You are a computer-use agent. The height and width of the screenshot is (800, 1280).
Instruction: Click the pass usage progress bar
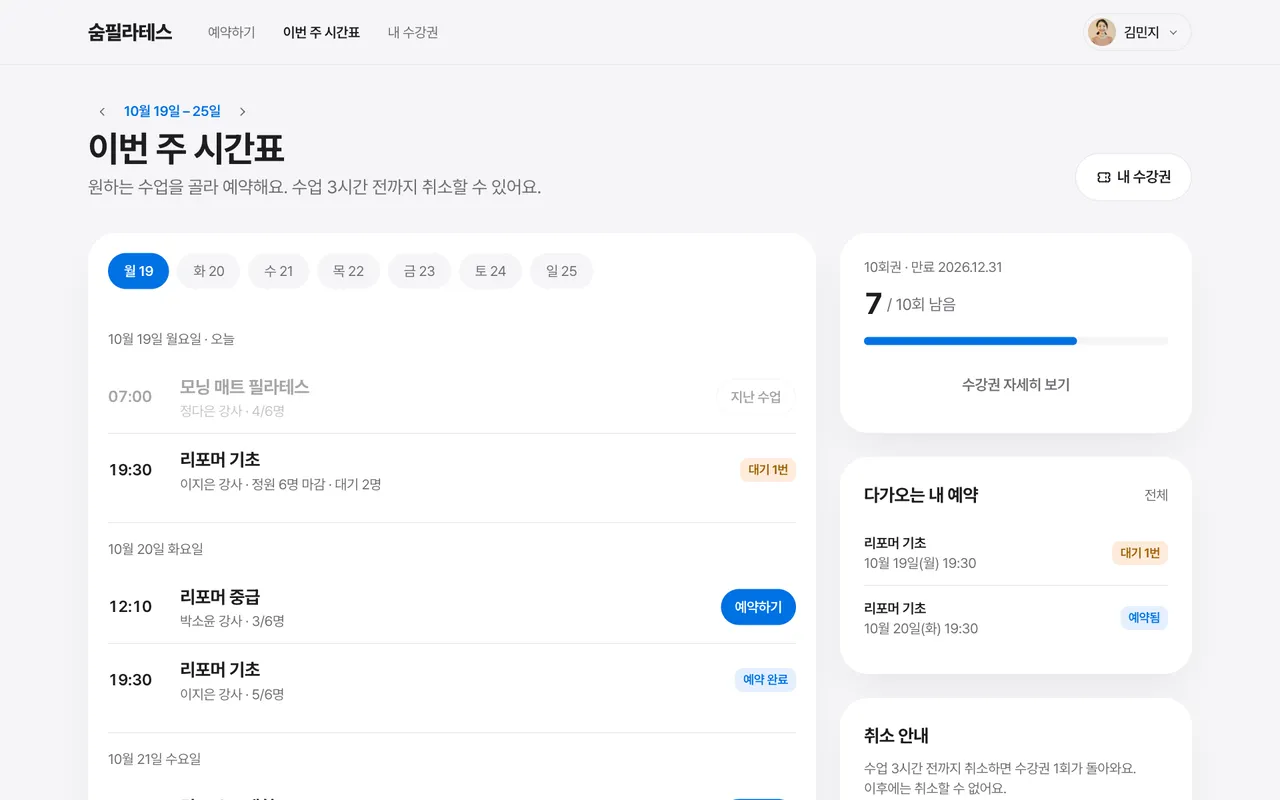pyautogui.click(x=1016, y=341)
